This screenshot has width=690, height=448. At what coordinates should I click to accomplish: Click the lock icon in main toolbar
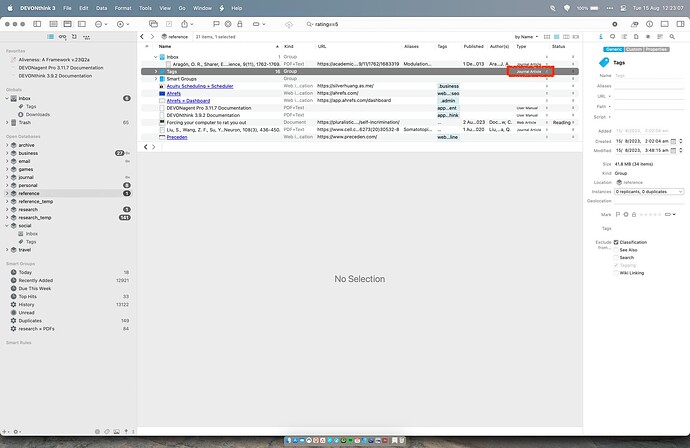[x=240, y=24]
